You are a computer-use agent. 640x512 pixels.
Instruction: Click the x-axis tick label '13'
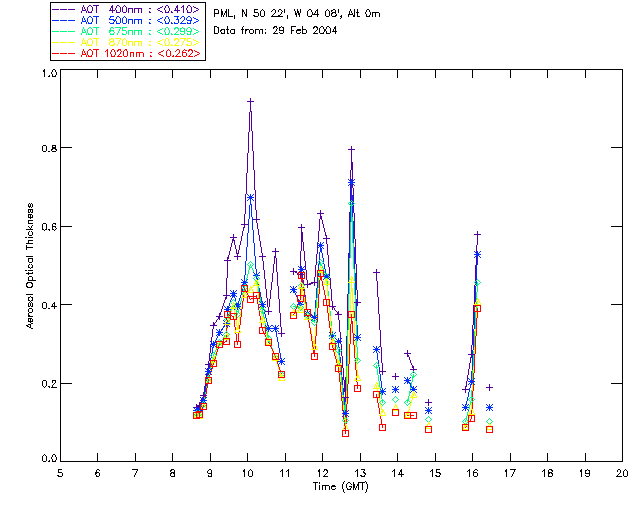pos(360,473)
